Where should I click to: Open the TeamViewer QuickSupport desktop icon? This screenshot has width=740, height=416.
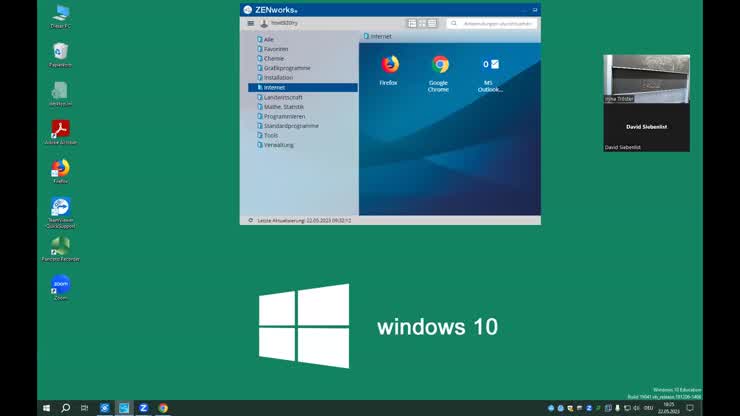[60, 213]
